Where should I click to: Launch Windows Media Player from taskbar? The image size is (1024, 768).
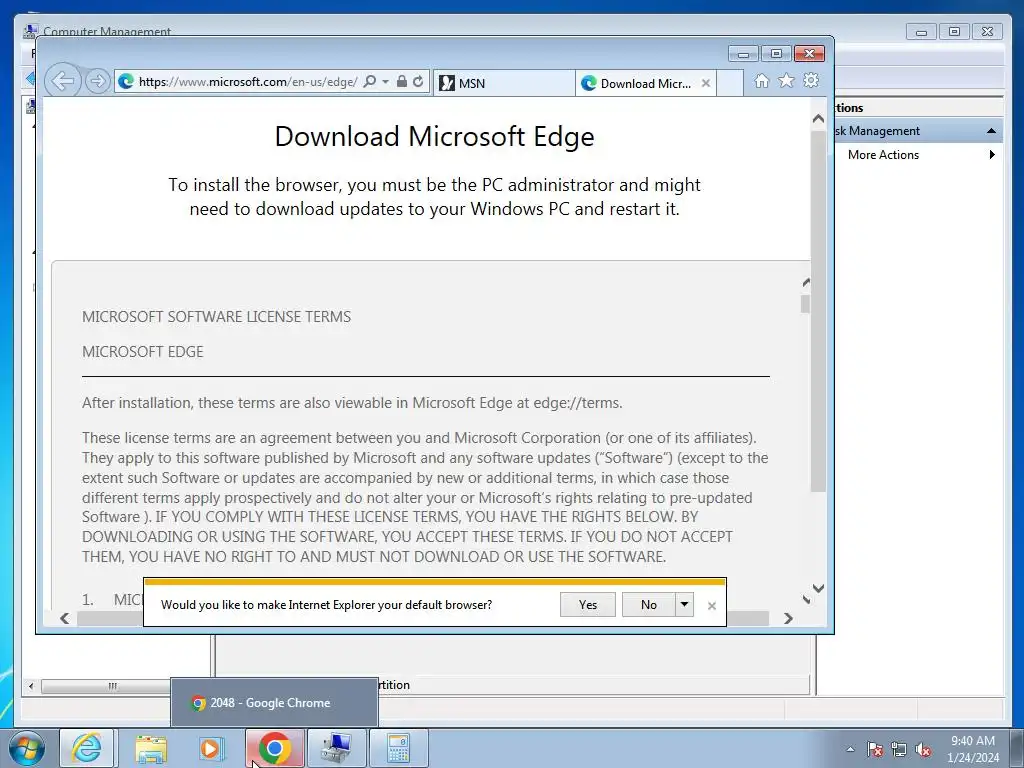coord(212,748)
